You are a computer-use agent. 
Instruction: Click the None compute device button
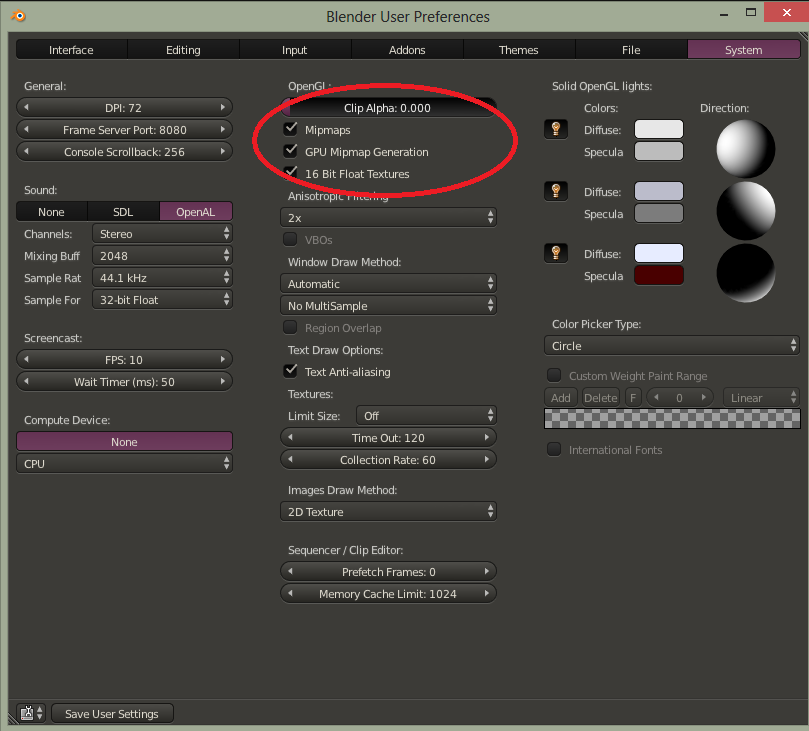tap(124, 442)
